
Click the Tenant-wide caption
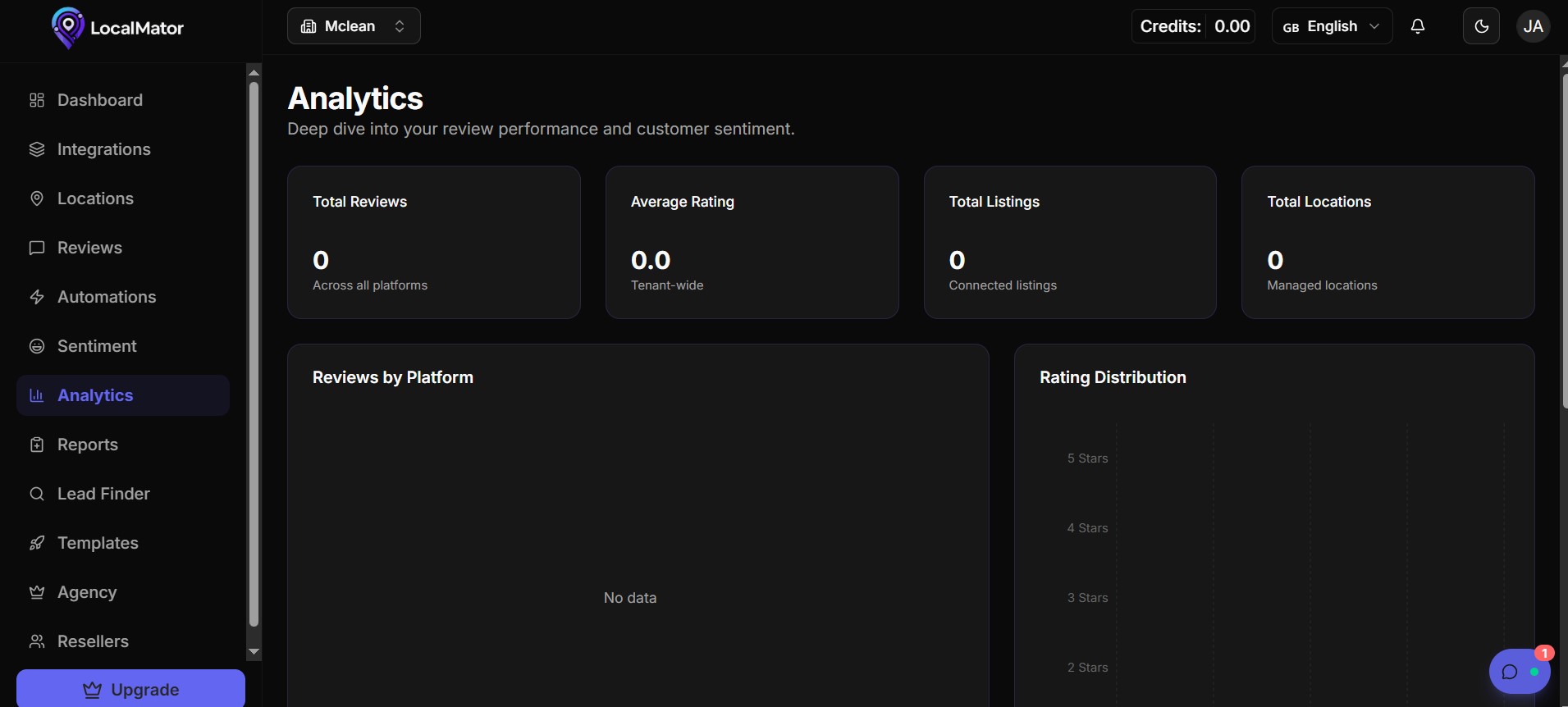[667, 285]
